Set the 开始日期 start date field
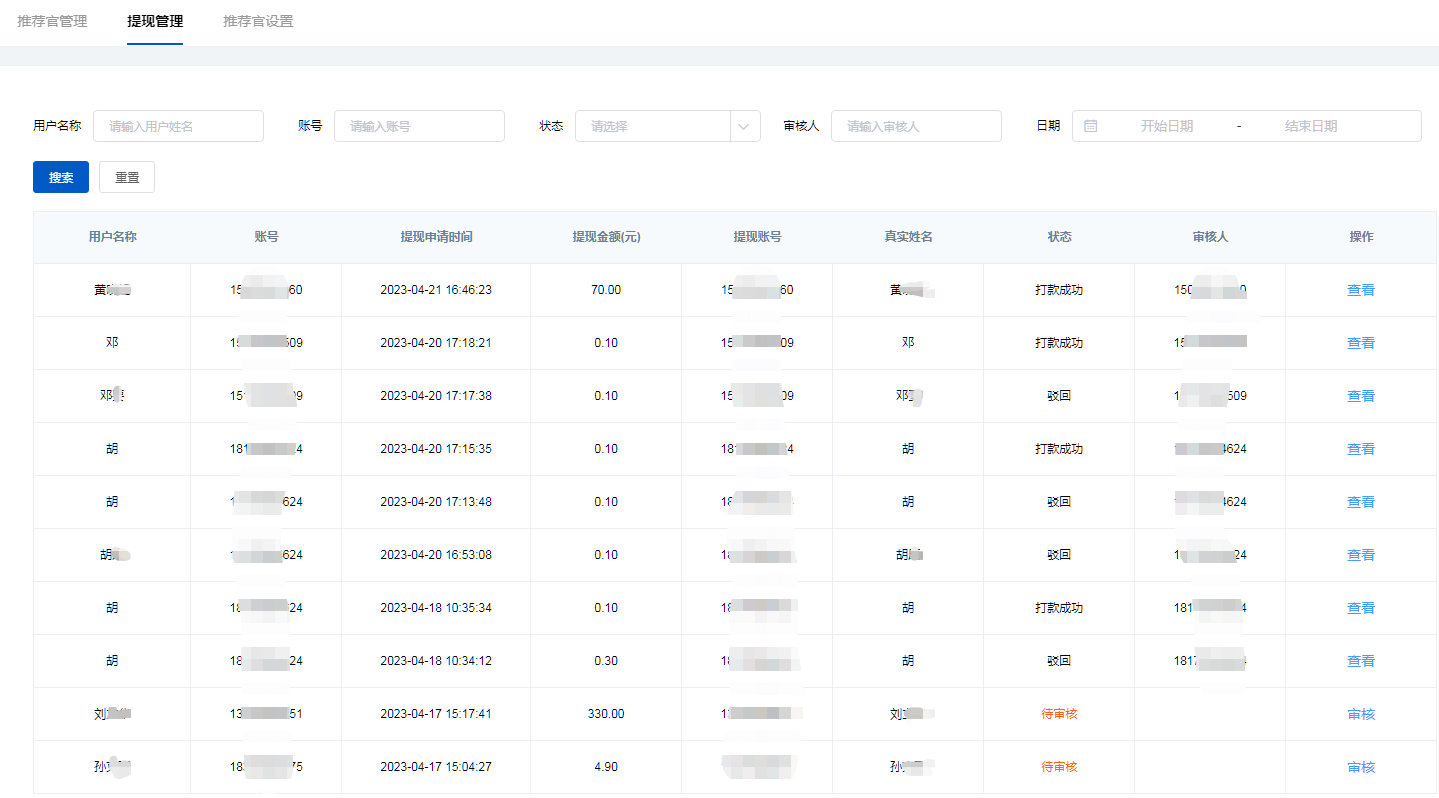The image size is (1439, 798). [1167, 126]
